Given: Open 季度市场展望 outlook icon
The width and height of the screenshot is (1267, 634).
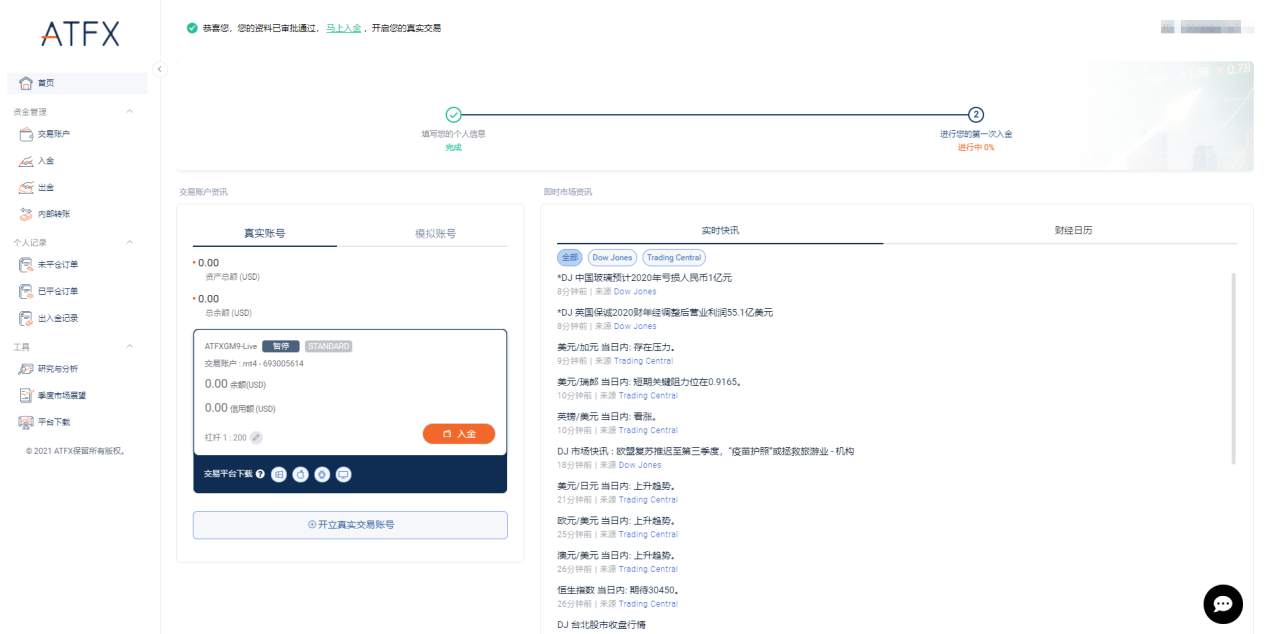Looking at the screenshot, I should pyautogui.click(x=26, y=396).
